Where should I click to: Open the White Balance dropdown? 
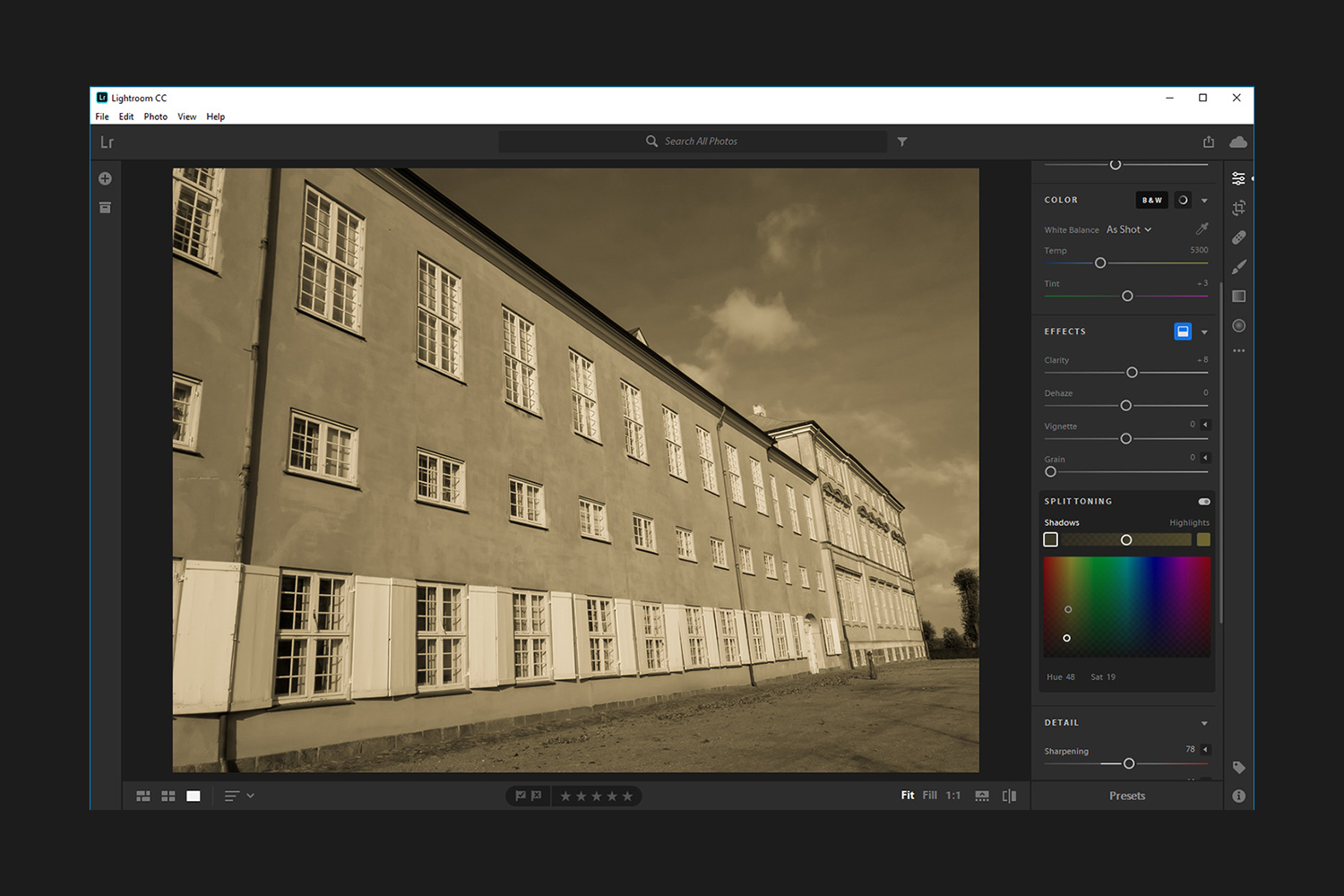click(1128, 229)
